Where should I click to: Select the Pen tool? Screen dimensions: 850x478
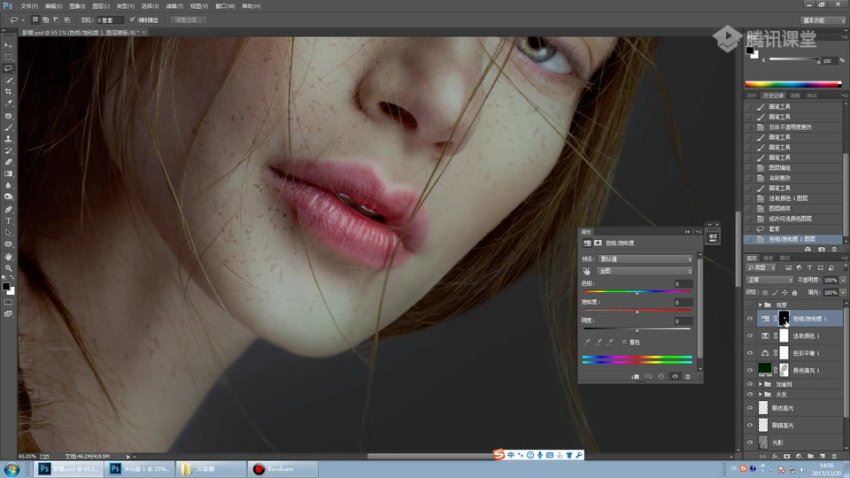click(8, 209)
